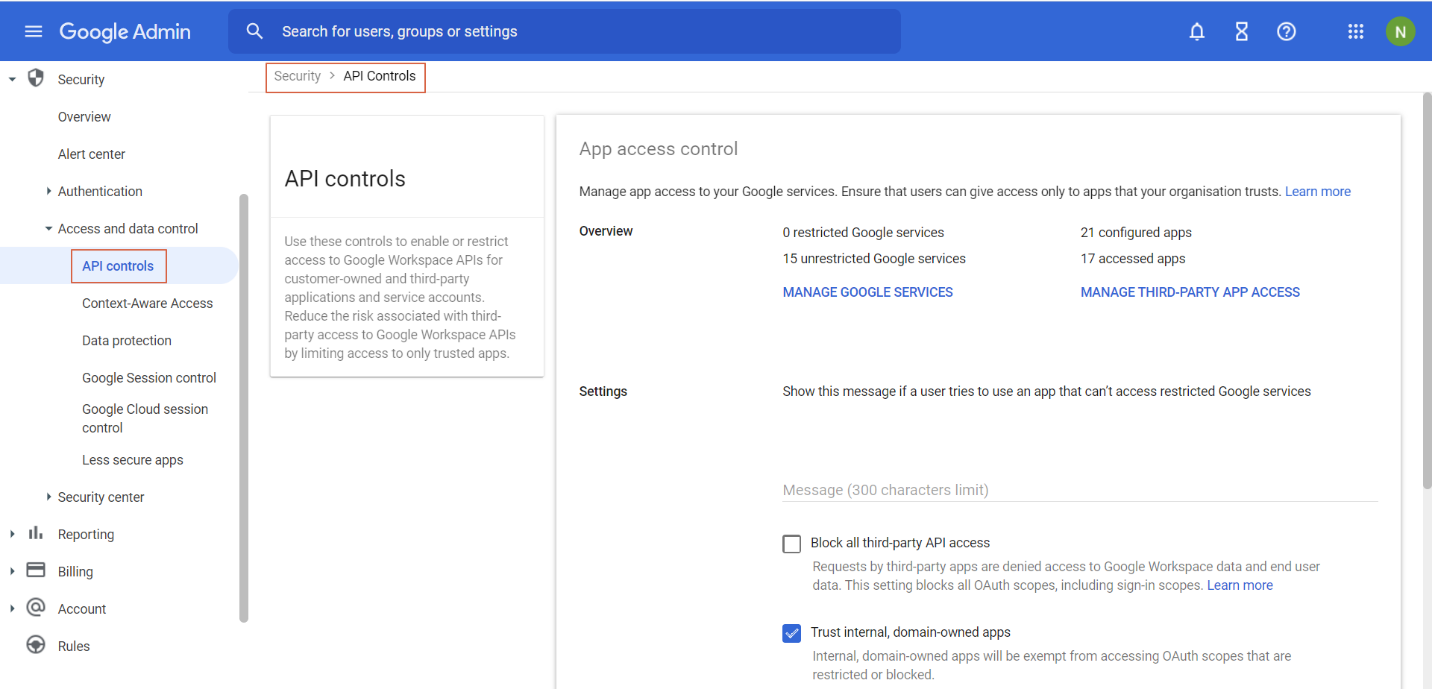Click the Billing card icon
The width and height of the screenshot is (1432, 689).
(x=36, y=570)
